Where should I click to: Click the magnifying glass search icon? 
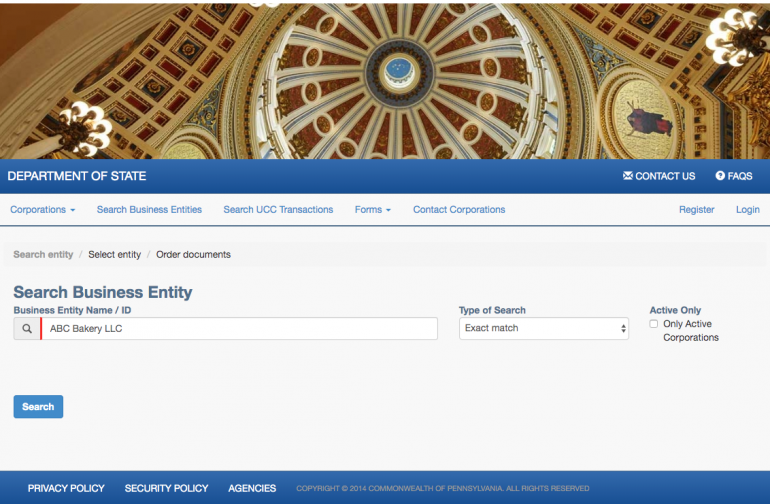pyautogui.click(x=27, y=329)
